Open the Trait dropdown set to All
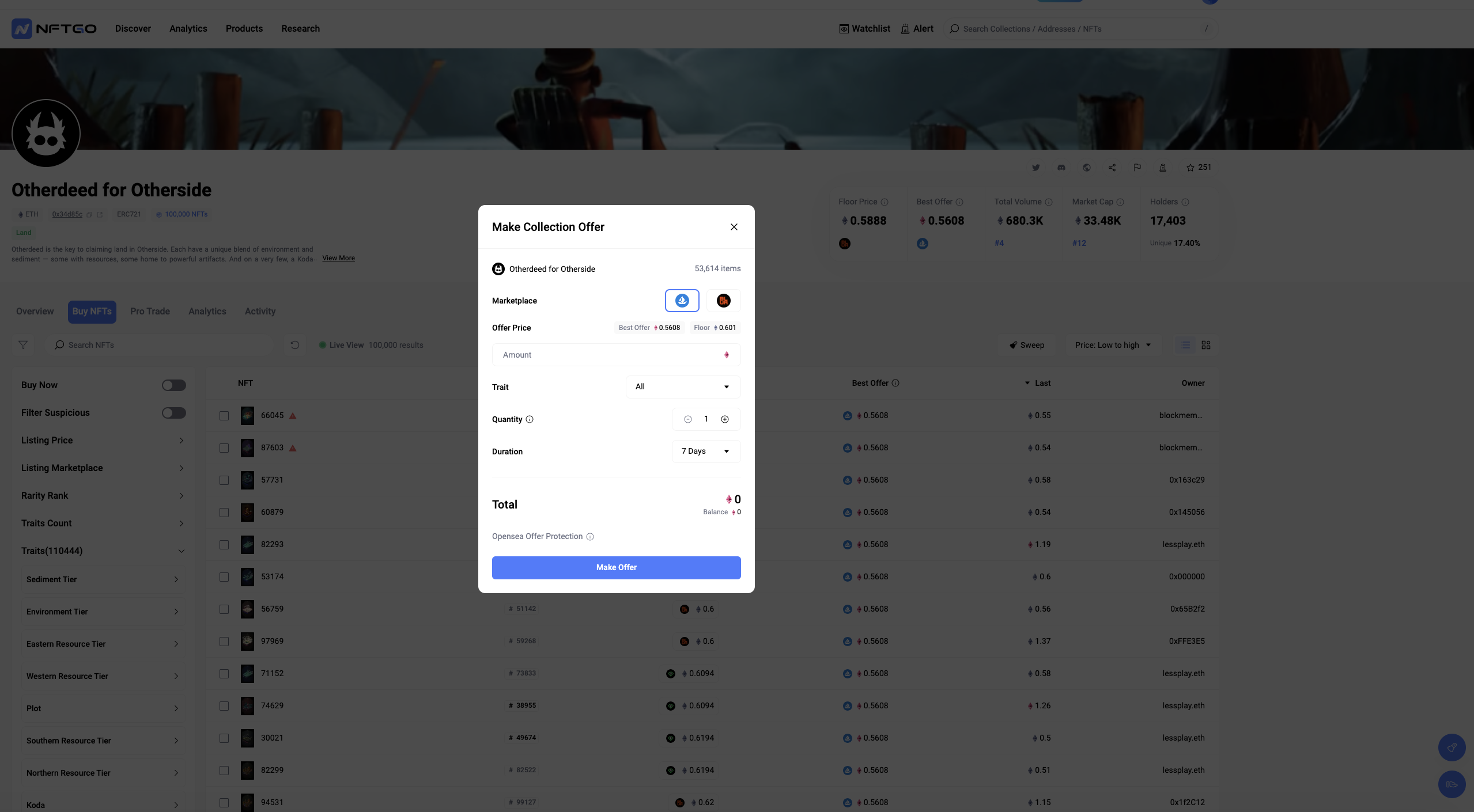1474x812 pixels. pyautogui.click(x=683, y=387)
